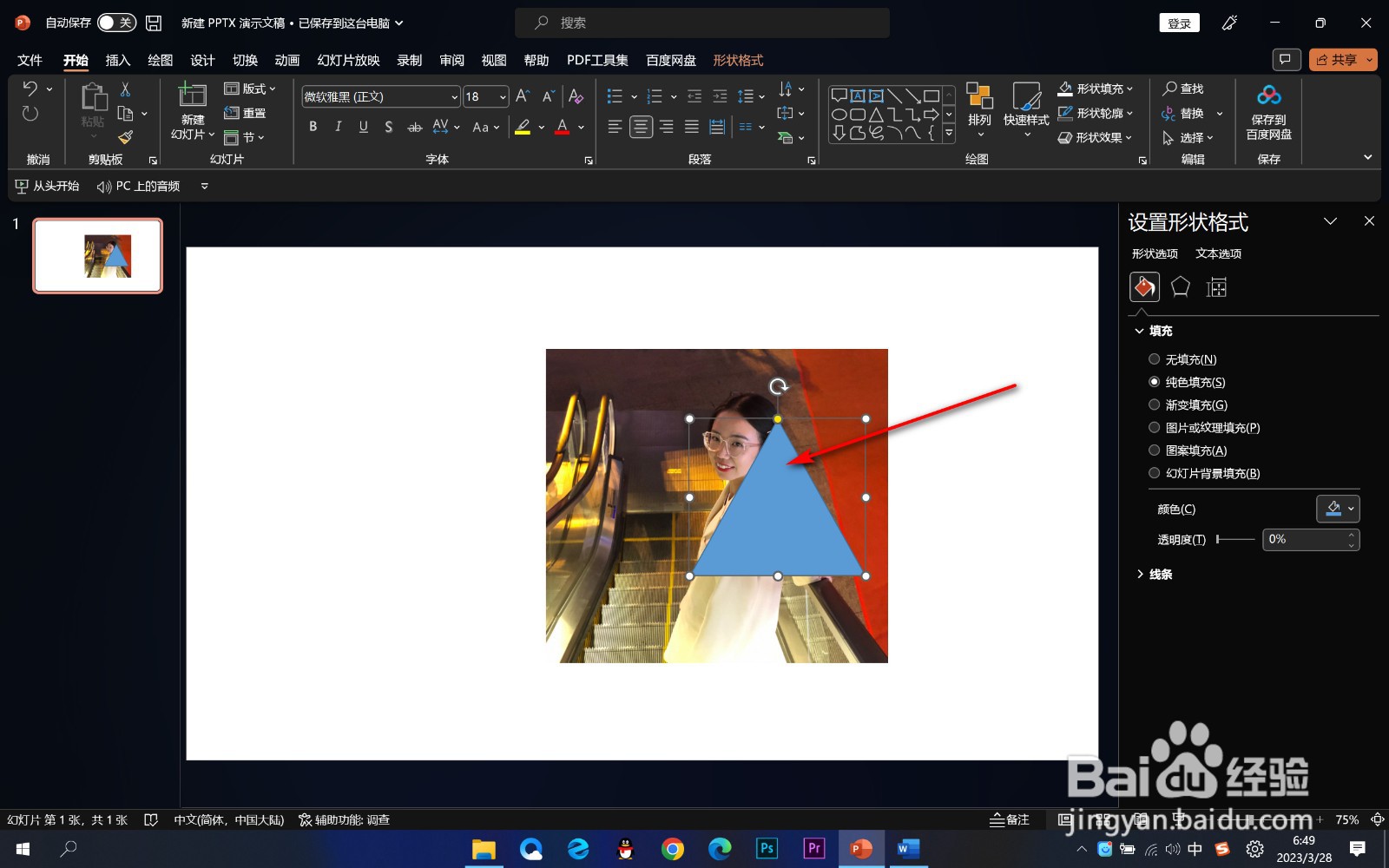Open the Effects pentagon icon
This screenshot has width=1389, height=868.
[1181, 287]
